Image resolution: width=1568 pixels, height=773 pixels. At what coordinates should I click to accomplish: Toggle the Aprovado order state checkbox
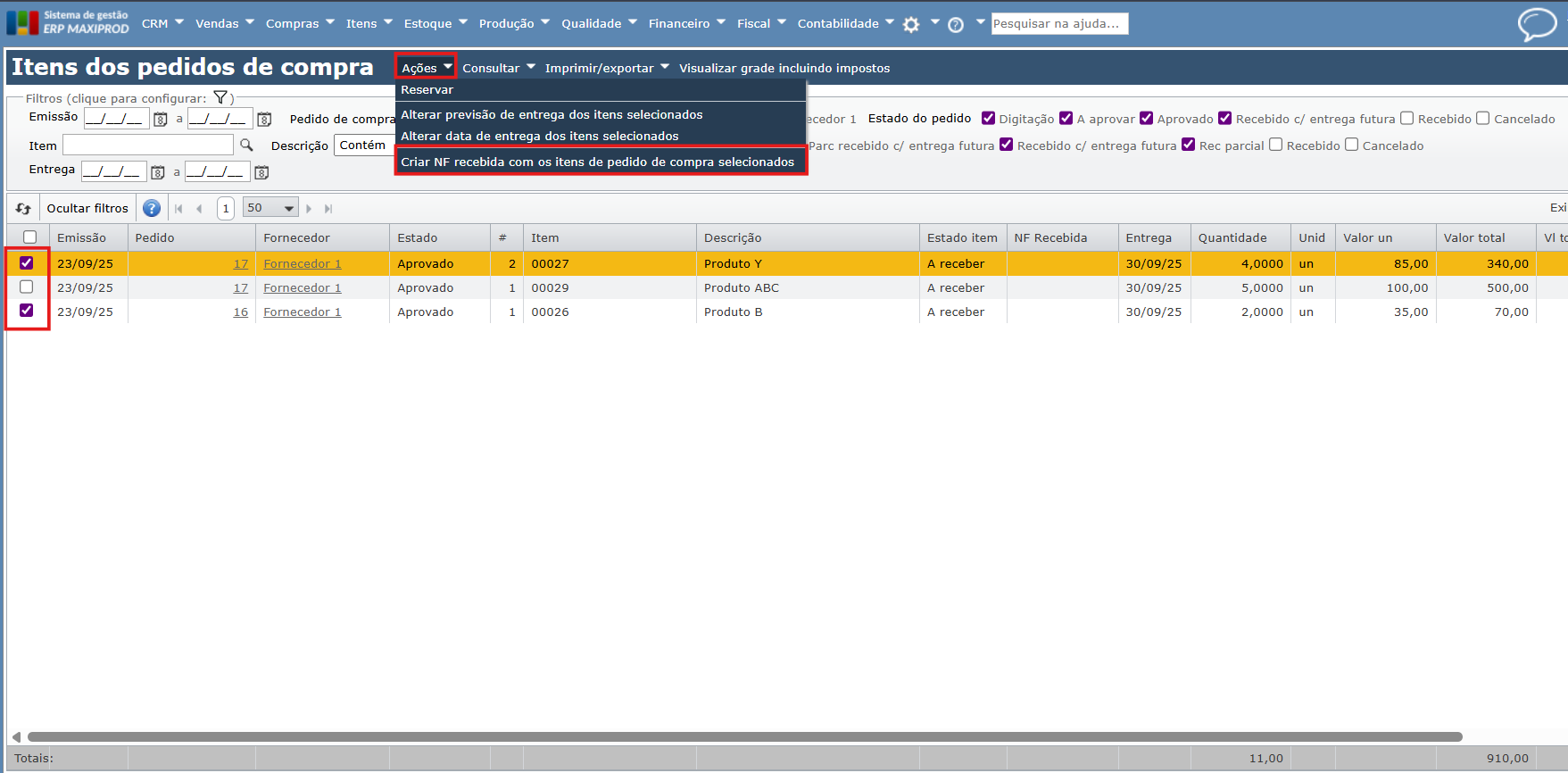point(1147,118)
